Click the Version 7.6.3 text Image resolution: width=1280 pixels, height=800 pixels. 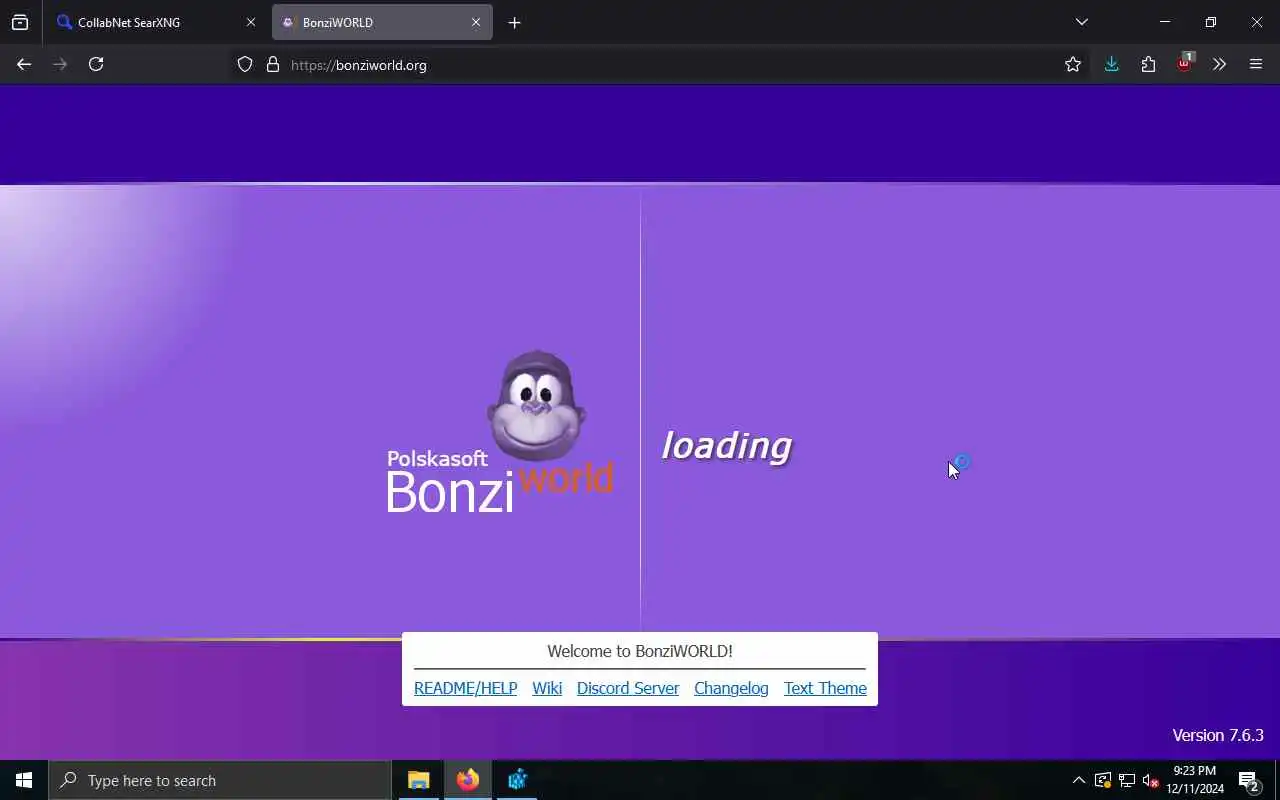[1218, 735]
